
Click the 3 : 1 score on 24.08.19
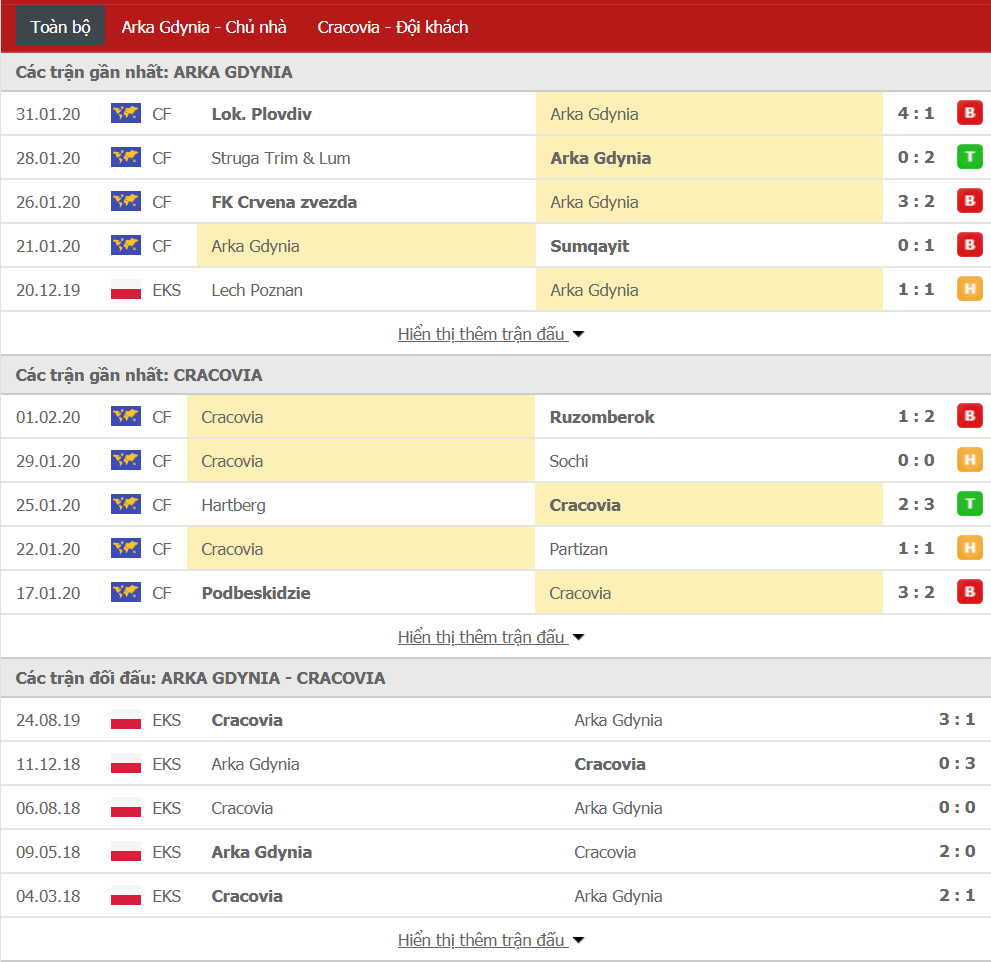[957, 719]
